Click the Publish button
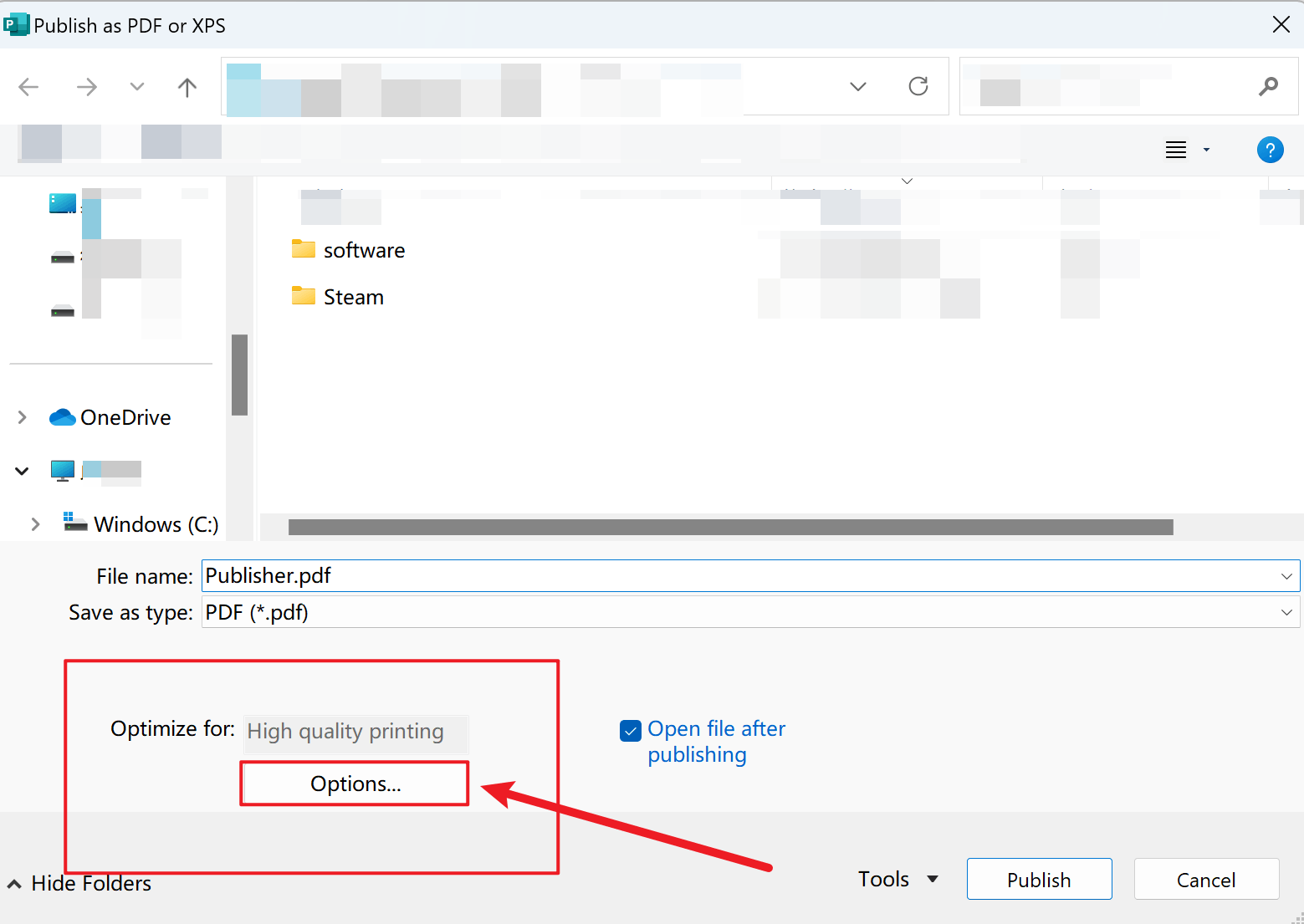1304x924 pixels. [1039, 880]
